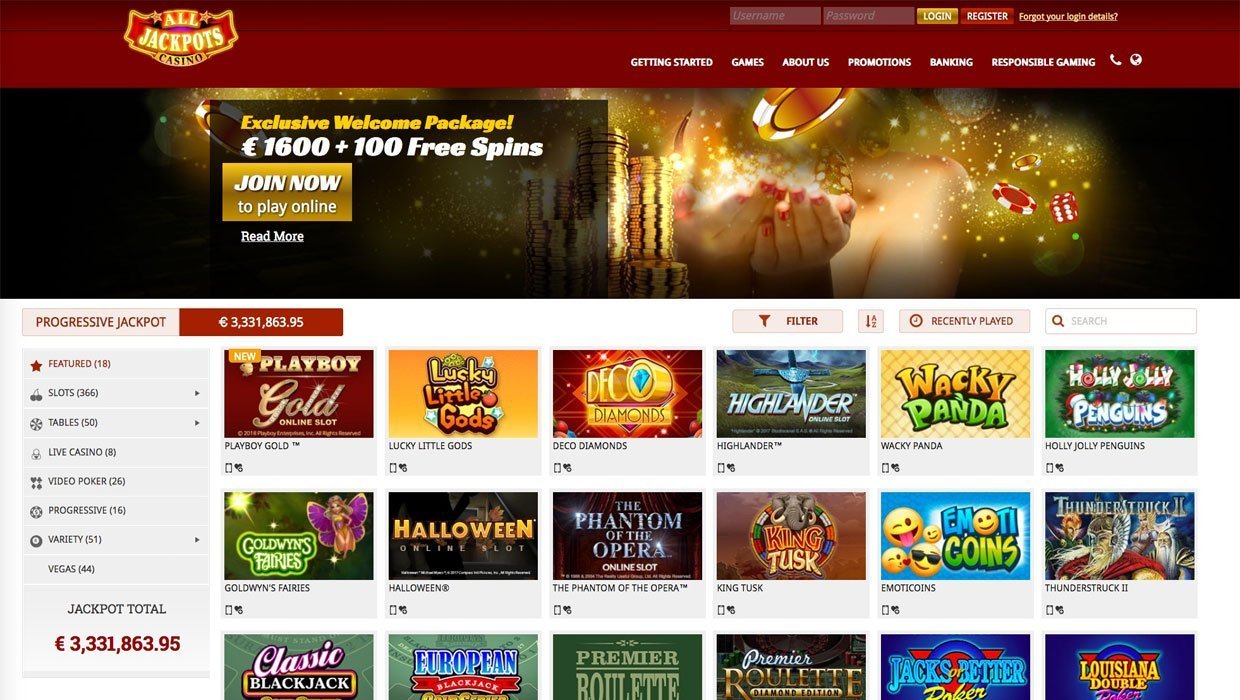Image resolution: width=1240 pixels, height=700 pixels.
Task: Focus the Username input field
Action: click(x=775, y=16)
